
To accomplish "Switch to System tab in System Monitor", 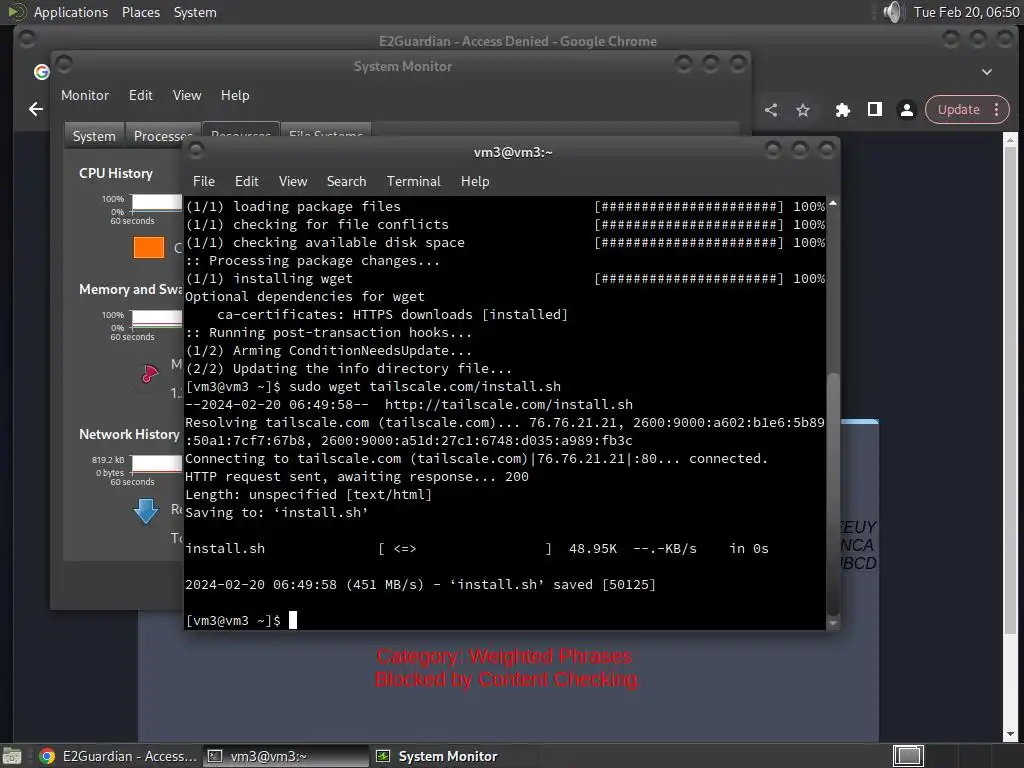I will (94, 136).
